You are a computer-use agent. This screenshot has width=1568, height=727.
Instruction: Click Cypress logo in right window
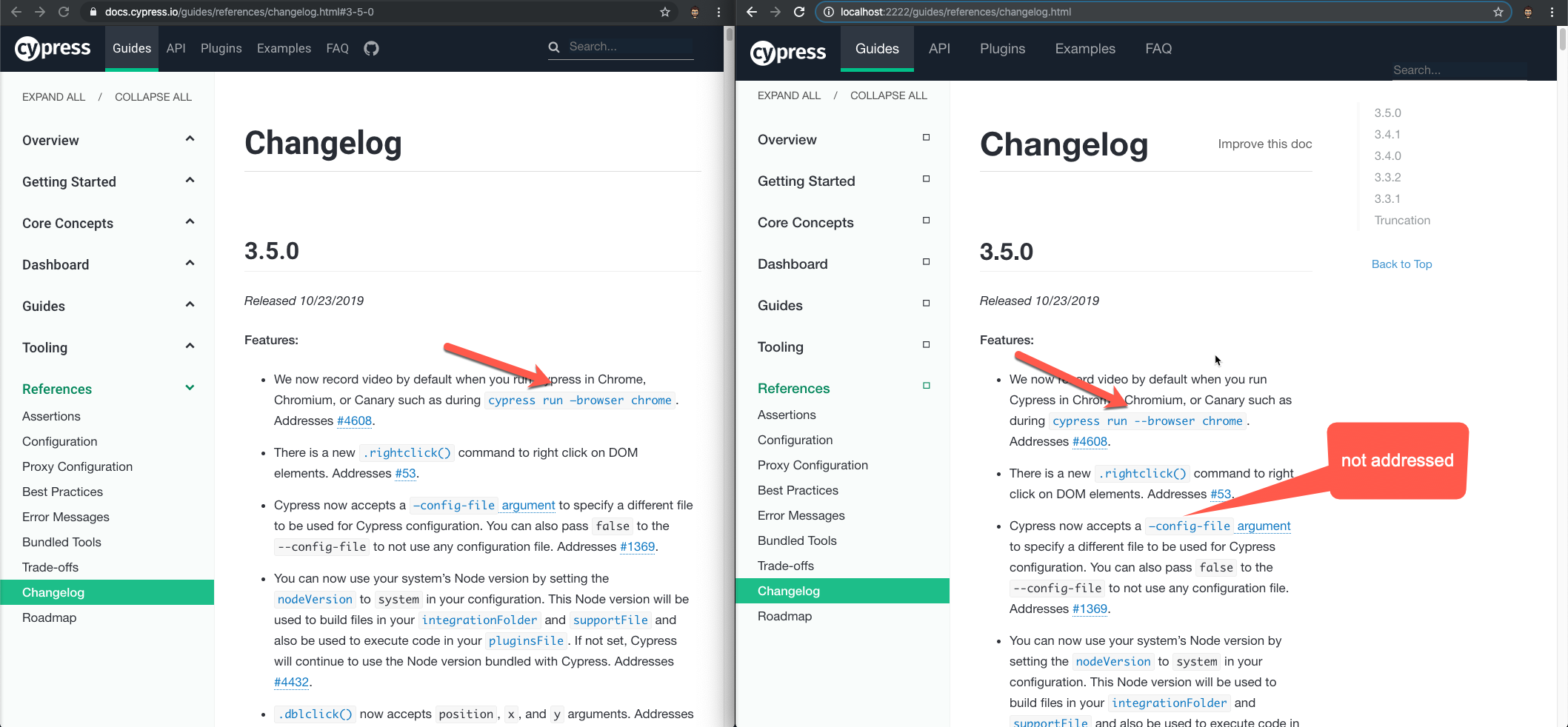coord(788,53)
